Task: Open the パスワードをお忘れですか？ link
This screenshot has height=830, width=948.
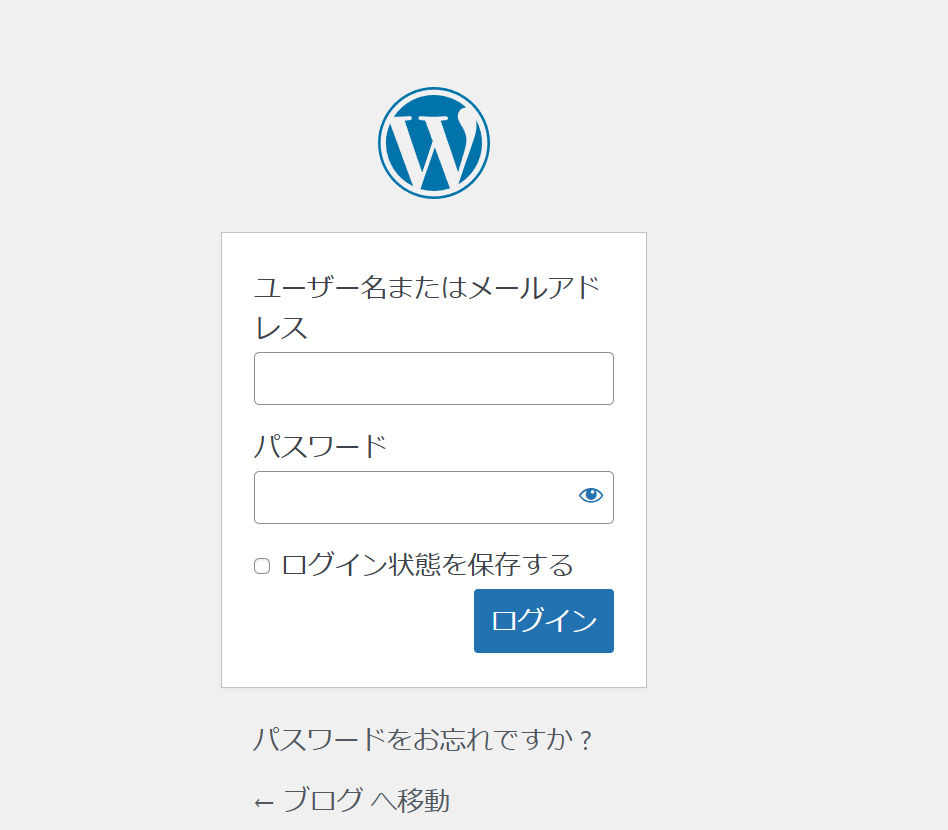Action: [x=423, y=740]
